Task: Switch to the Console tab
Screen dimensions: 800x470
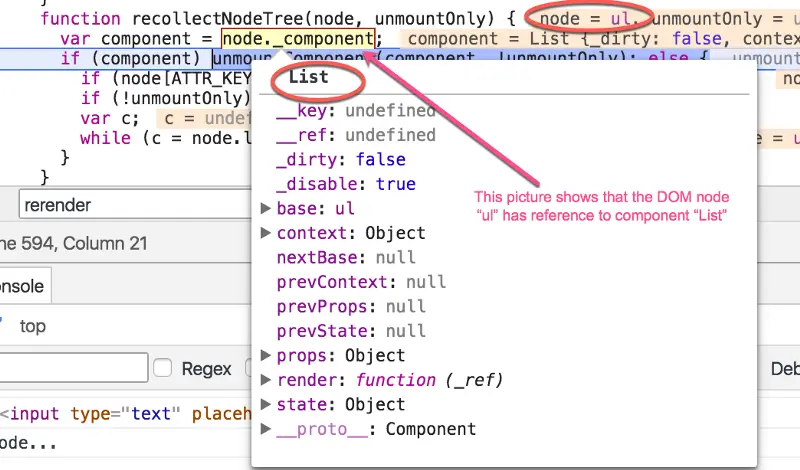Action: pos(22,286)
